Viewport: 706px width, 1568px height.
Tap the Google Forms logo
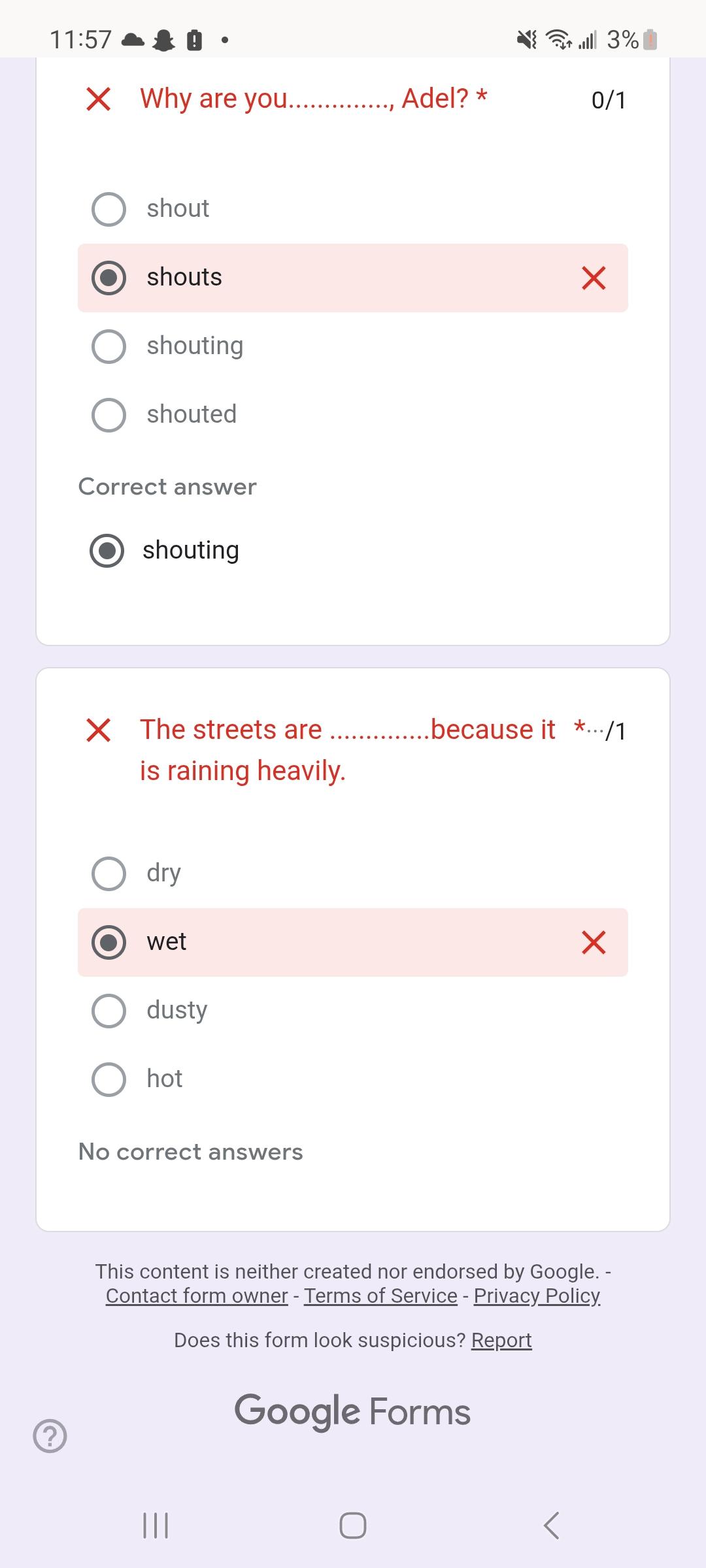[x=352, y=1411]
